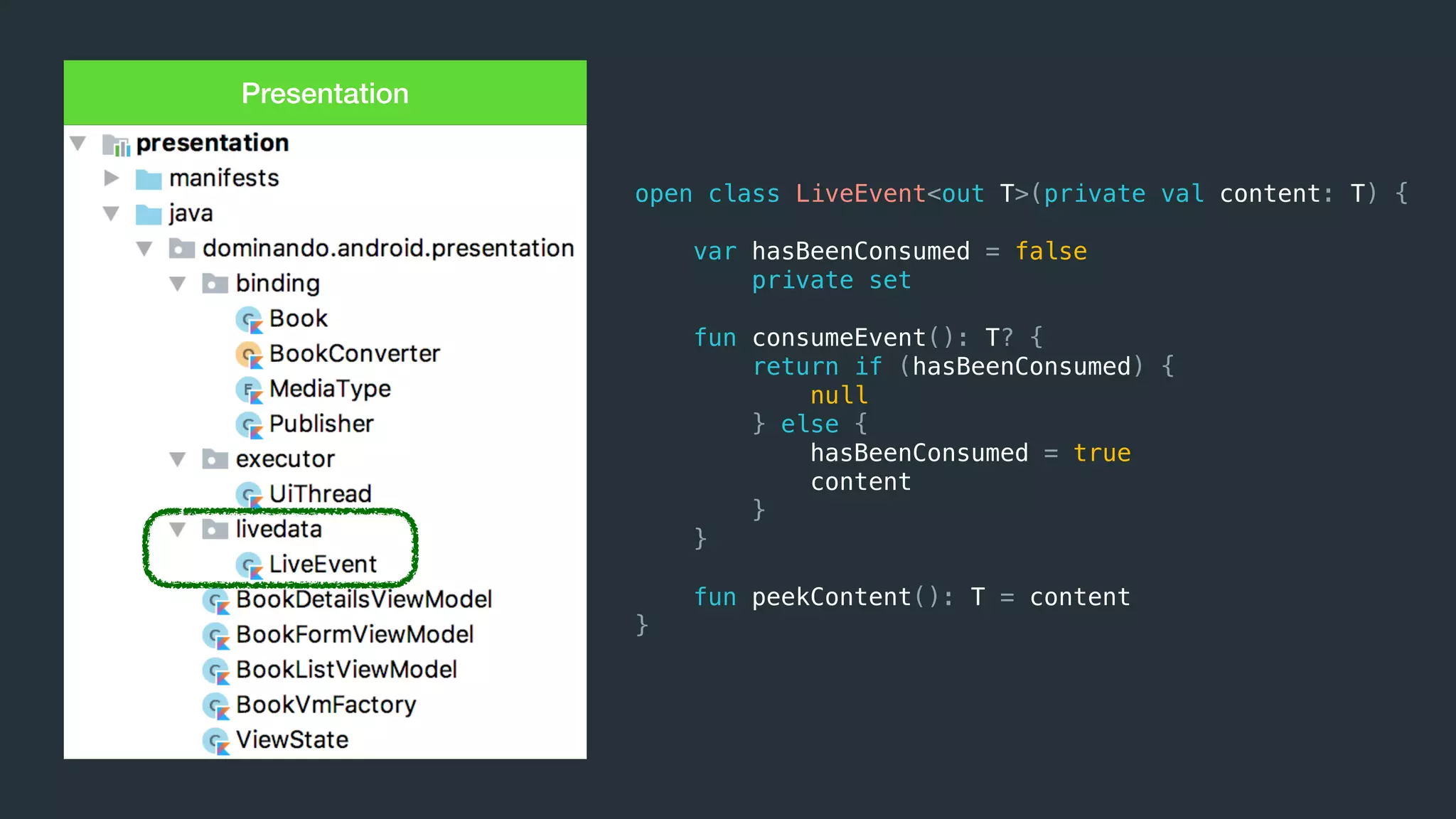
Task: Click the consumeEvent function name
Action: (x=839, y=338)
